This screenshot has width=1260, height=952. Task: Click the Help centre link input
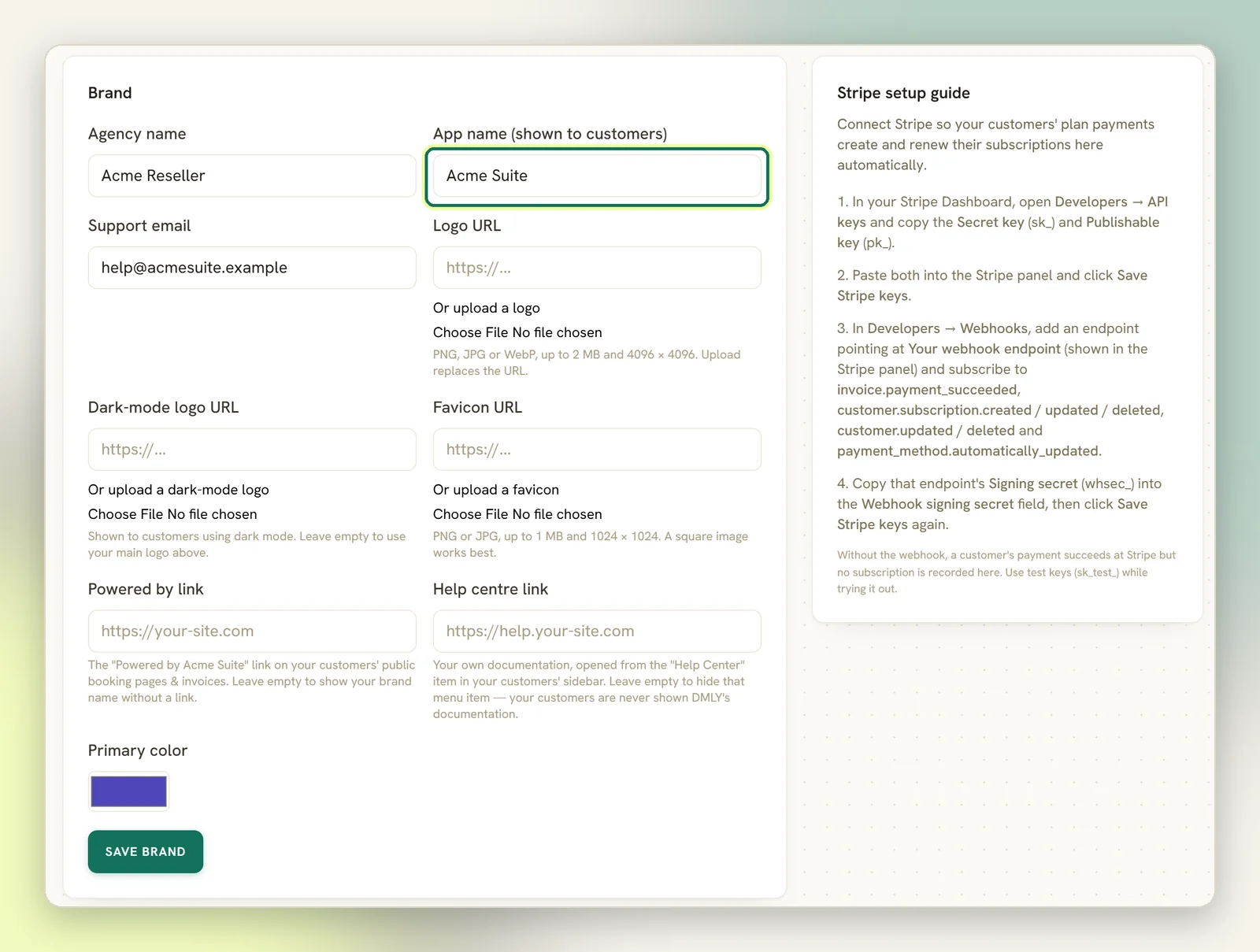[x=597, y=632]
